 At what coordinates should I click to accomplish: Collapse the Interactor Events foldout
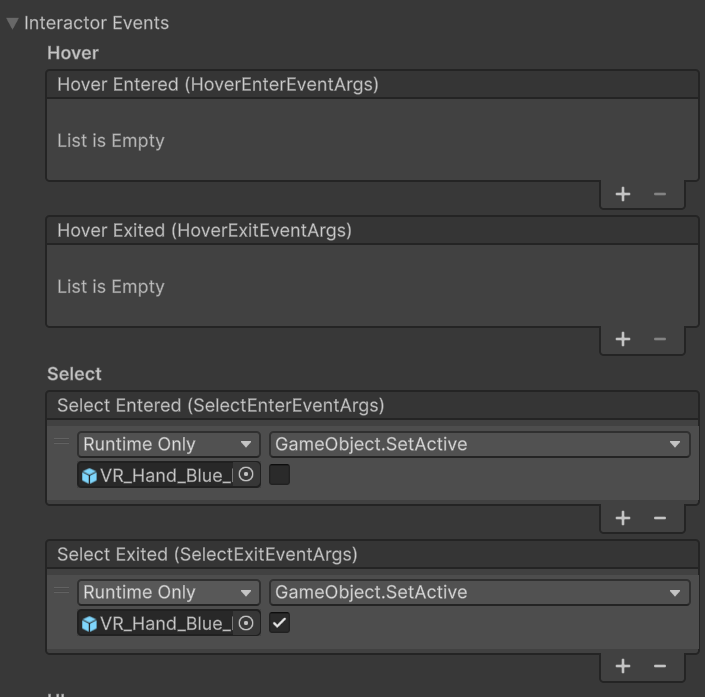pos(12,23)
